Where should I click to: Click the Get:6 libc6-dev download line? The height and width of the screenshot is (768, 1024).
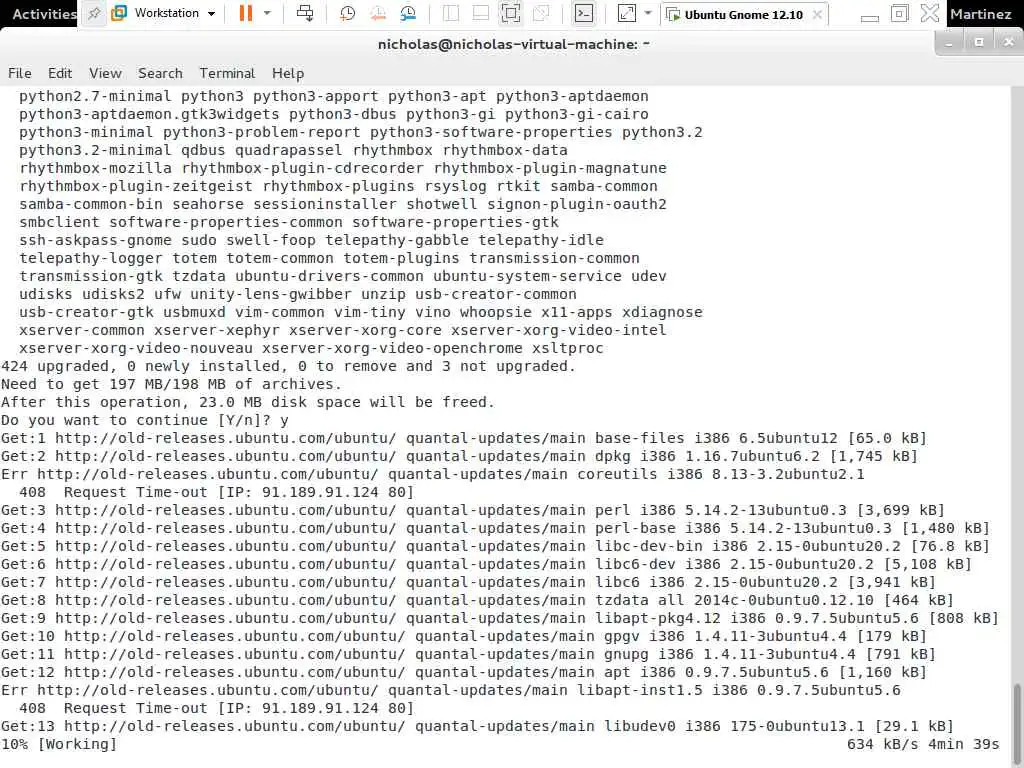coord(486,564)
